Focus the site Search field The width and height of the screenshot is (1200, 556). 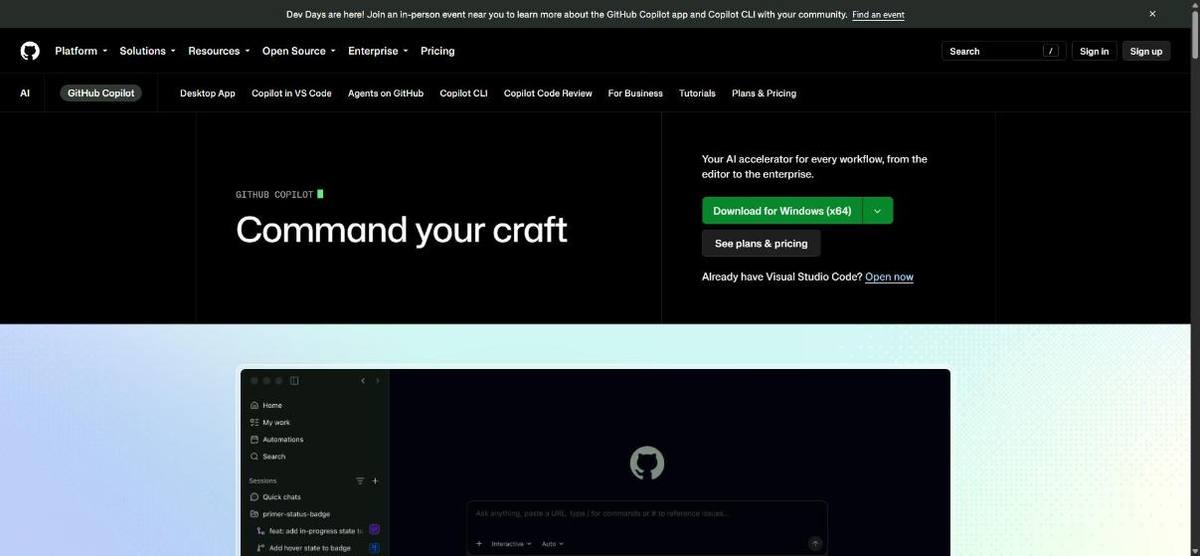coord(1003,51)
